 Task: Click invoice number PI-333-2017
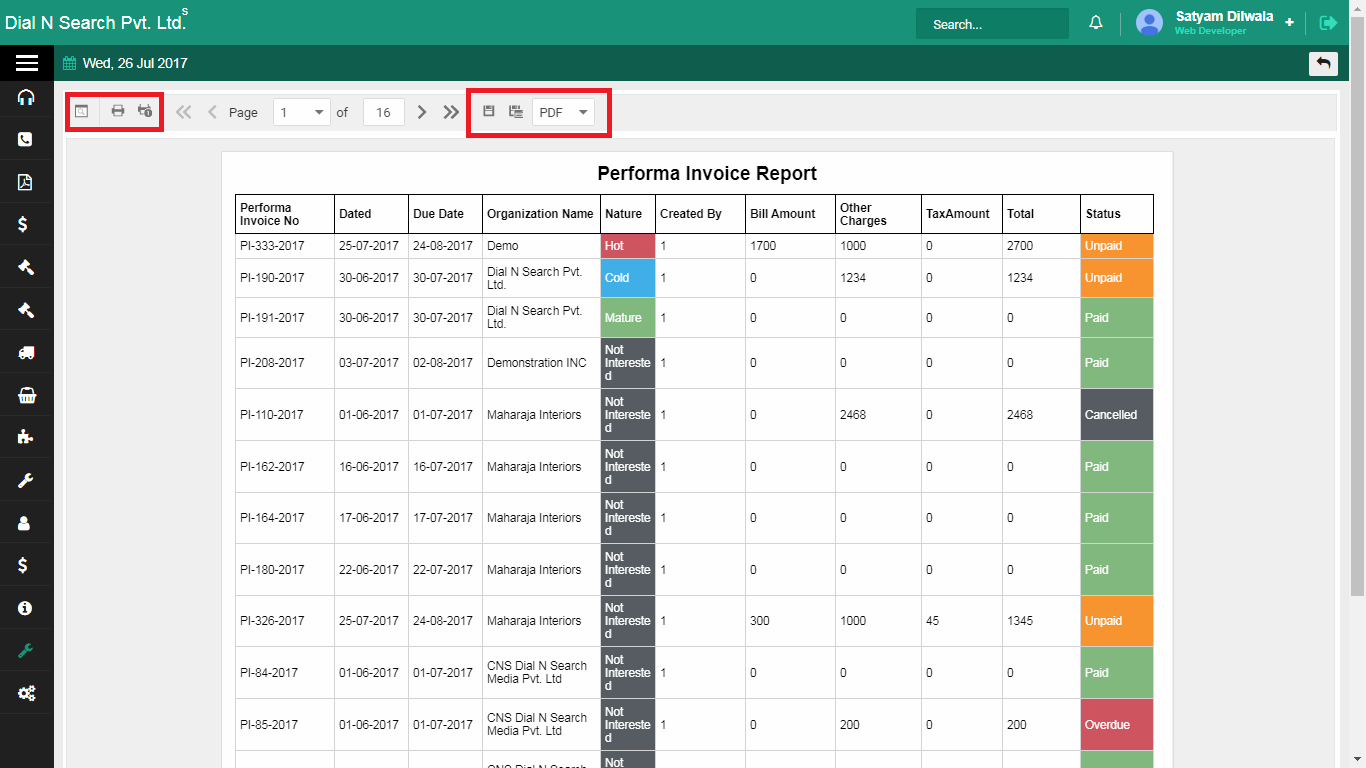coord(272,246)
